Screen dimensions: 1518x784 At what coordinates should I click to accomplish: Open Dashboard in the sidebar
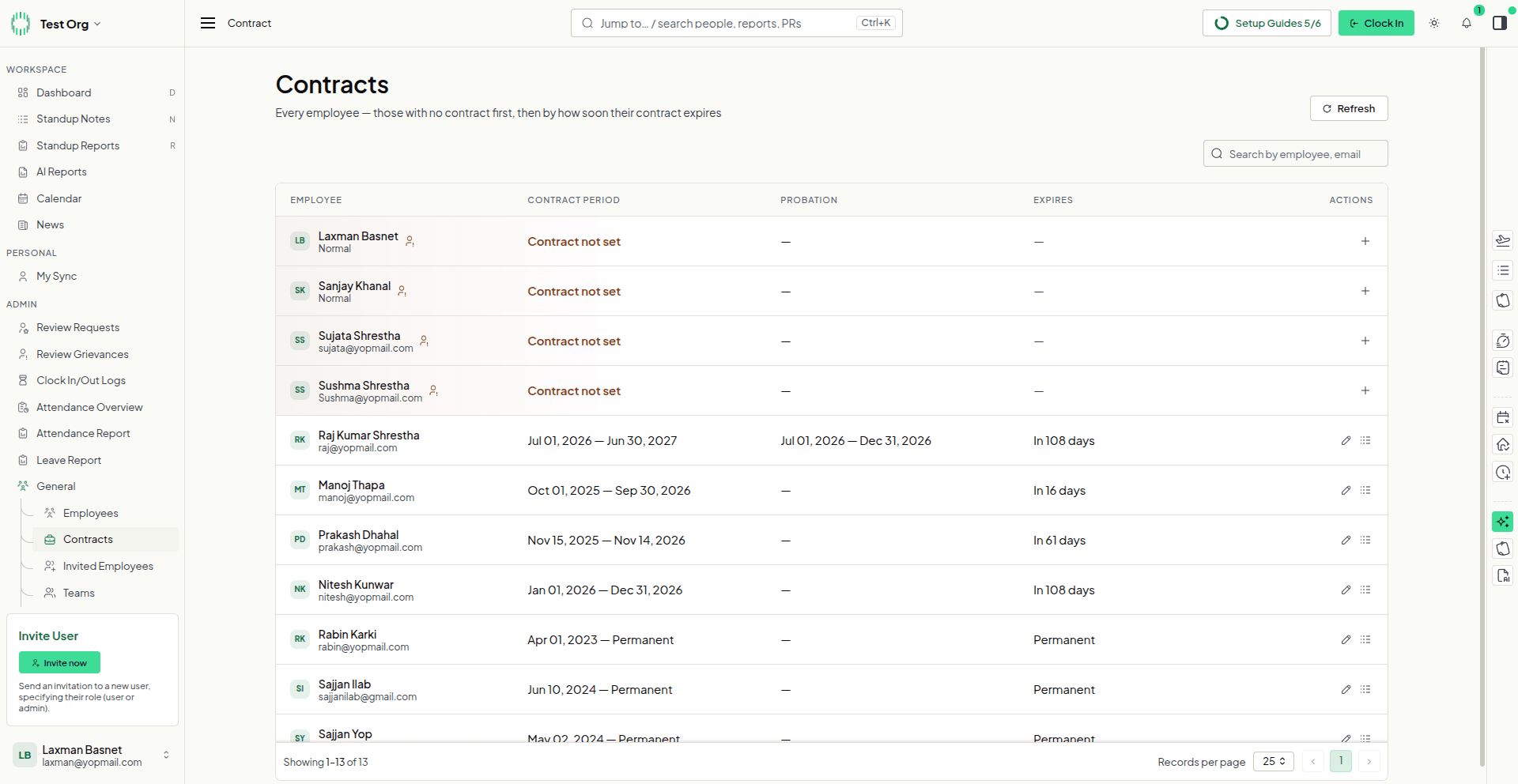click(x=93, y=92)
